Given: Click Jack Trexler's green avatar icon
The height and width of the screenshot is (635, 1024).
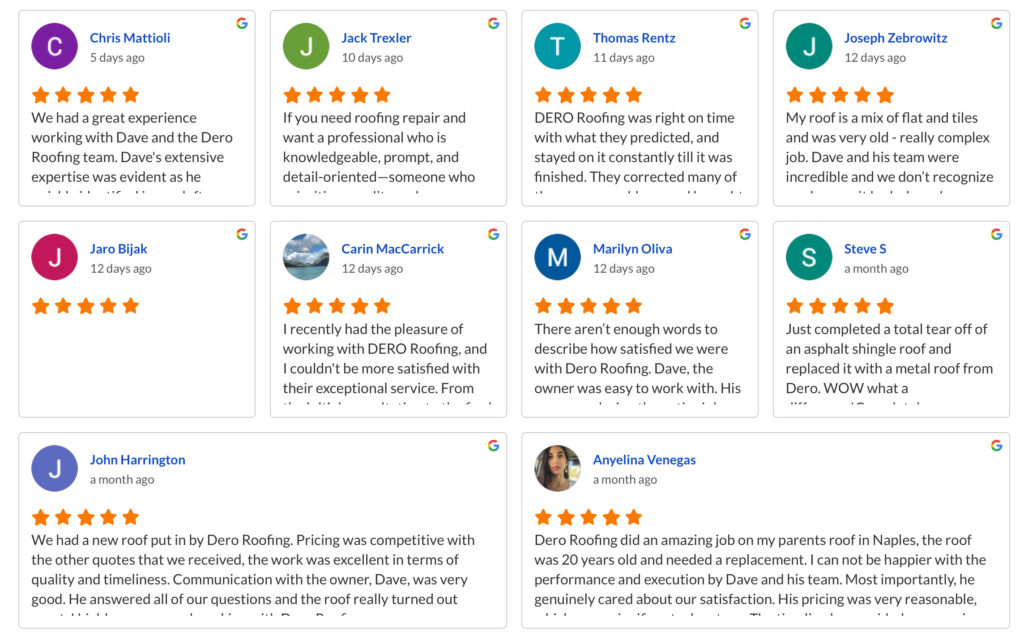Looking at the screenshot, I should pyautogui.click(x=306, y=46).
